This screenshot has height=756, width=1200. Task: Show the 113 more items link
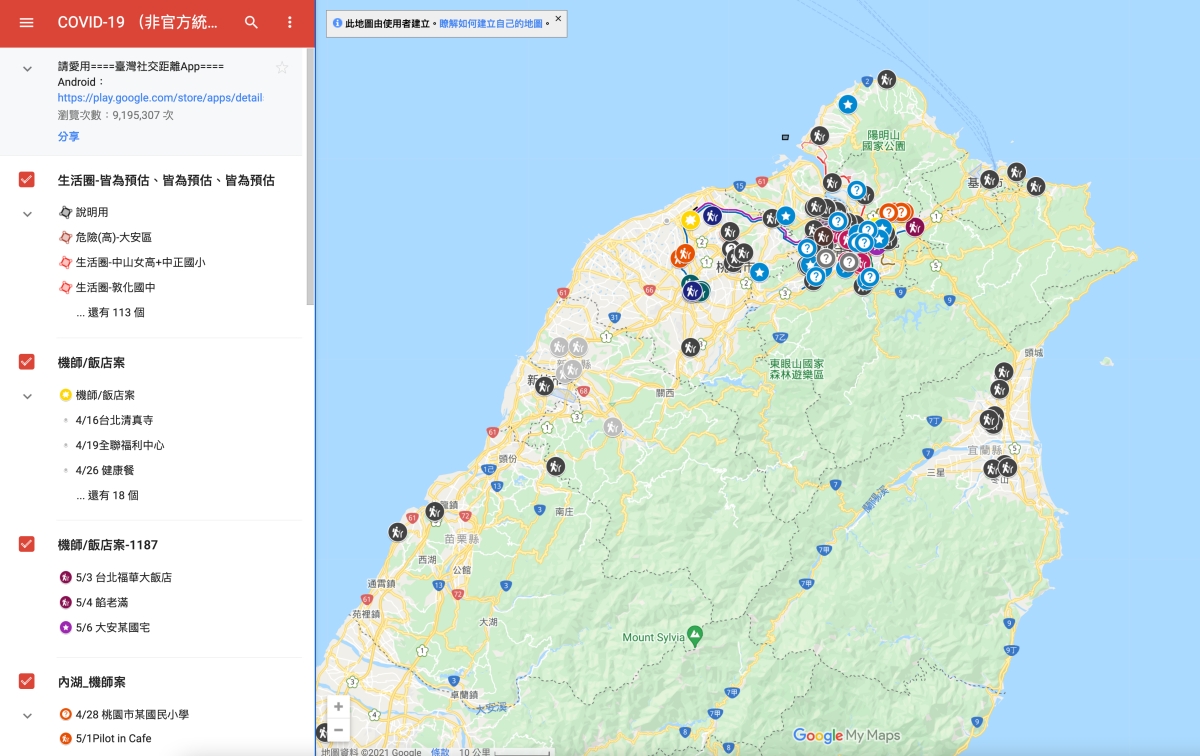pyautogui.click(x=110, y=312)
